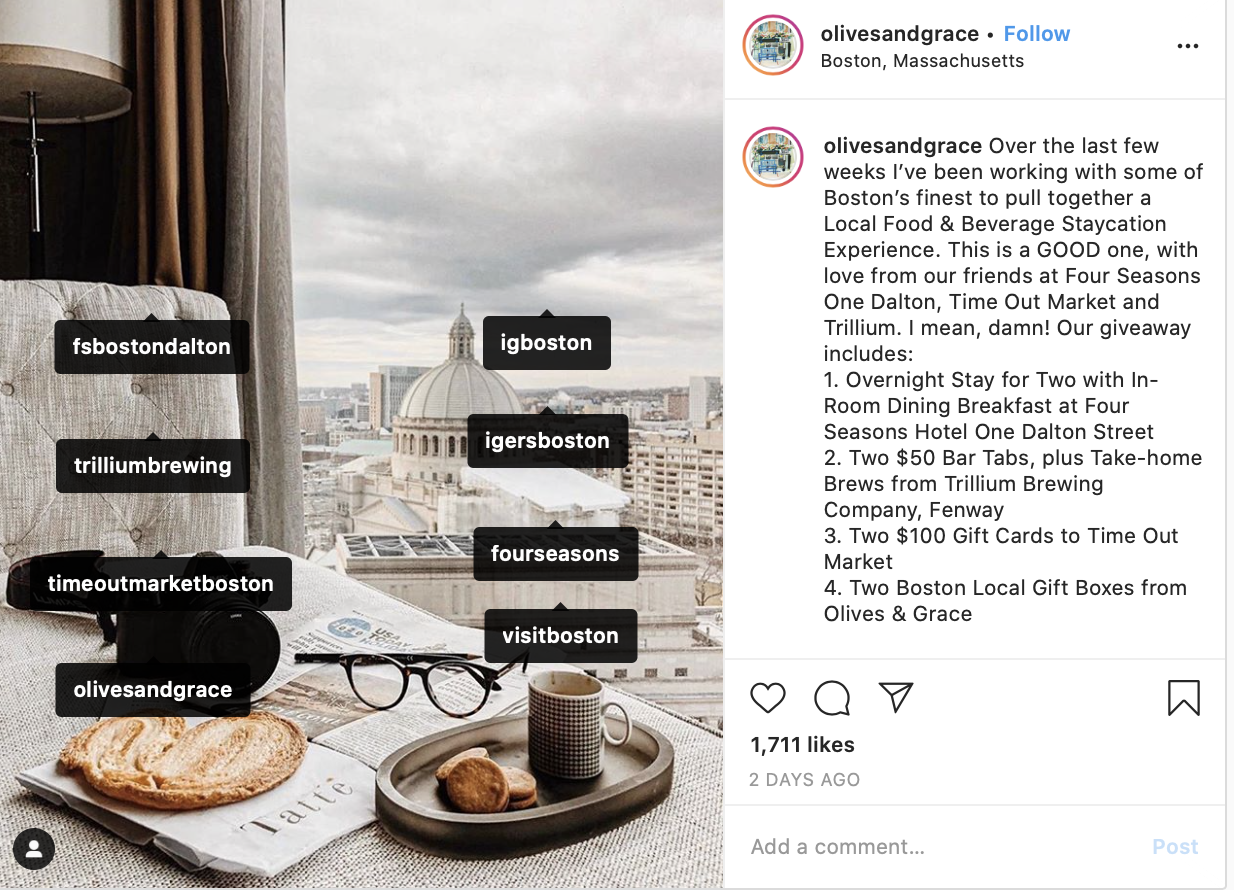Open the trilliumbrewing tagged account
The image size is (1234, 890).
[153, 465]
